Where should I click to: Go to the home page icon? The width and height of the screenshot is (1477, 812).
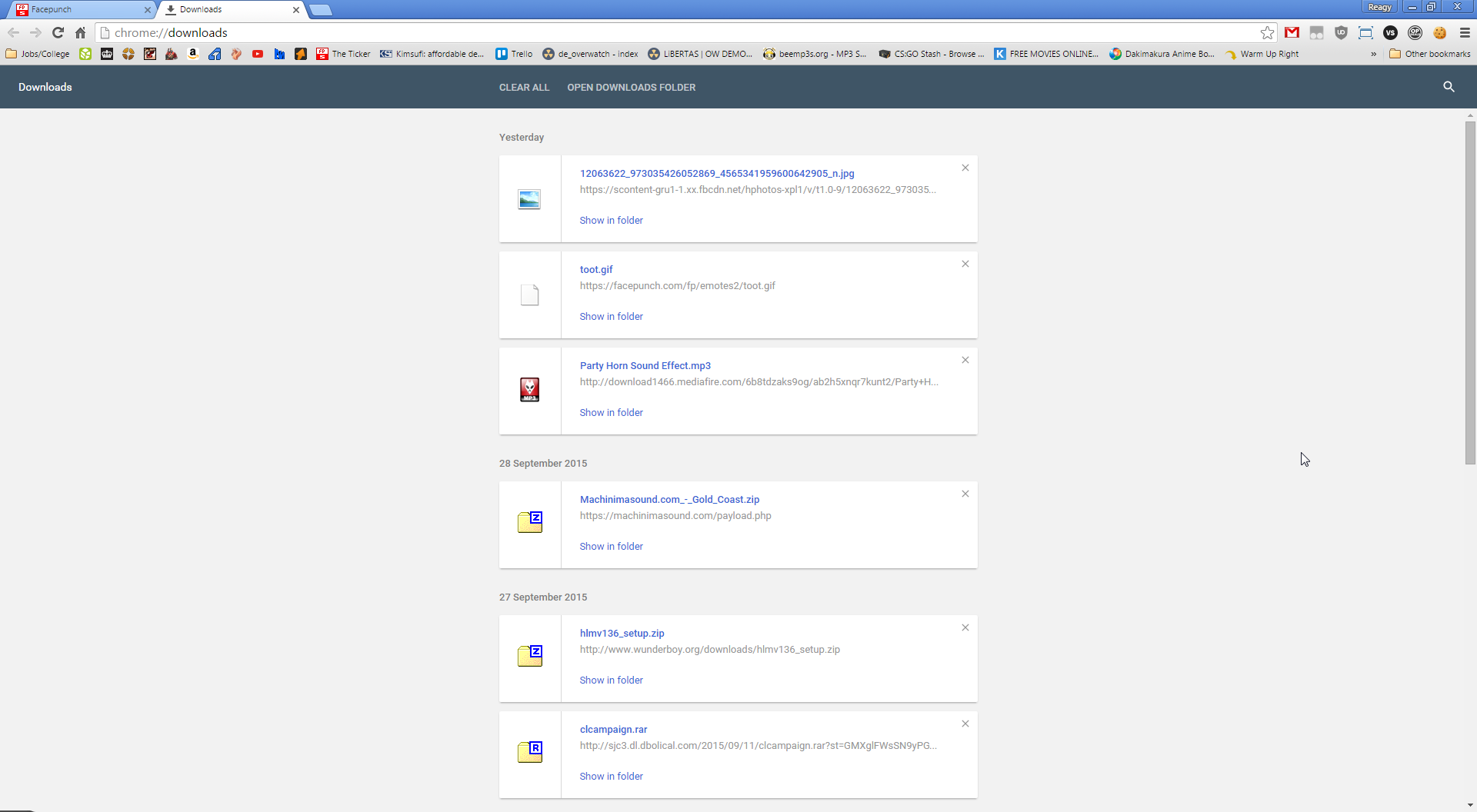pyautogui.click(x=80, y=32)
